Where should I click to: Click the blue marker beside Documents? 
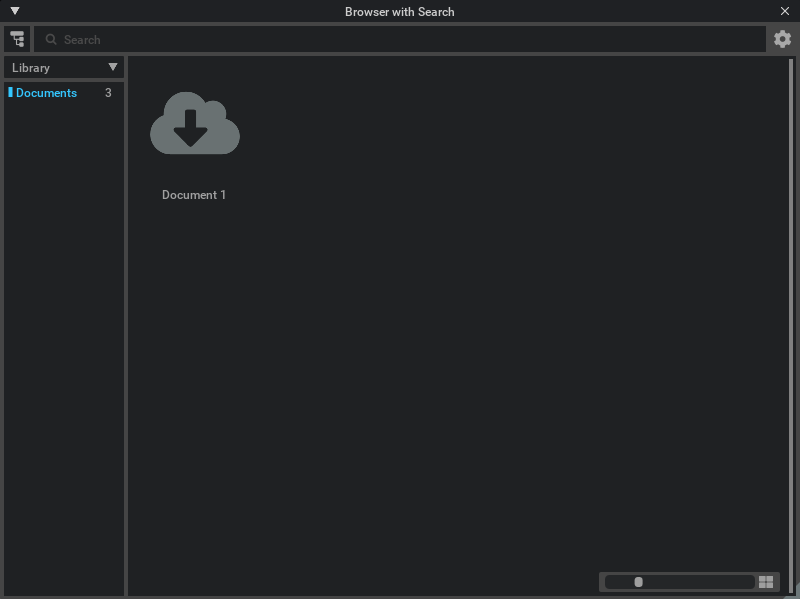pyautogui.click(x=8, y=92)
